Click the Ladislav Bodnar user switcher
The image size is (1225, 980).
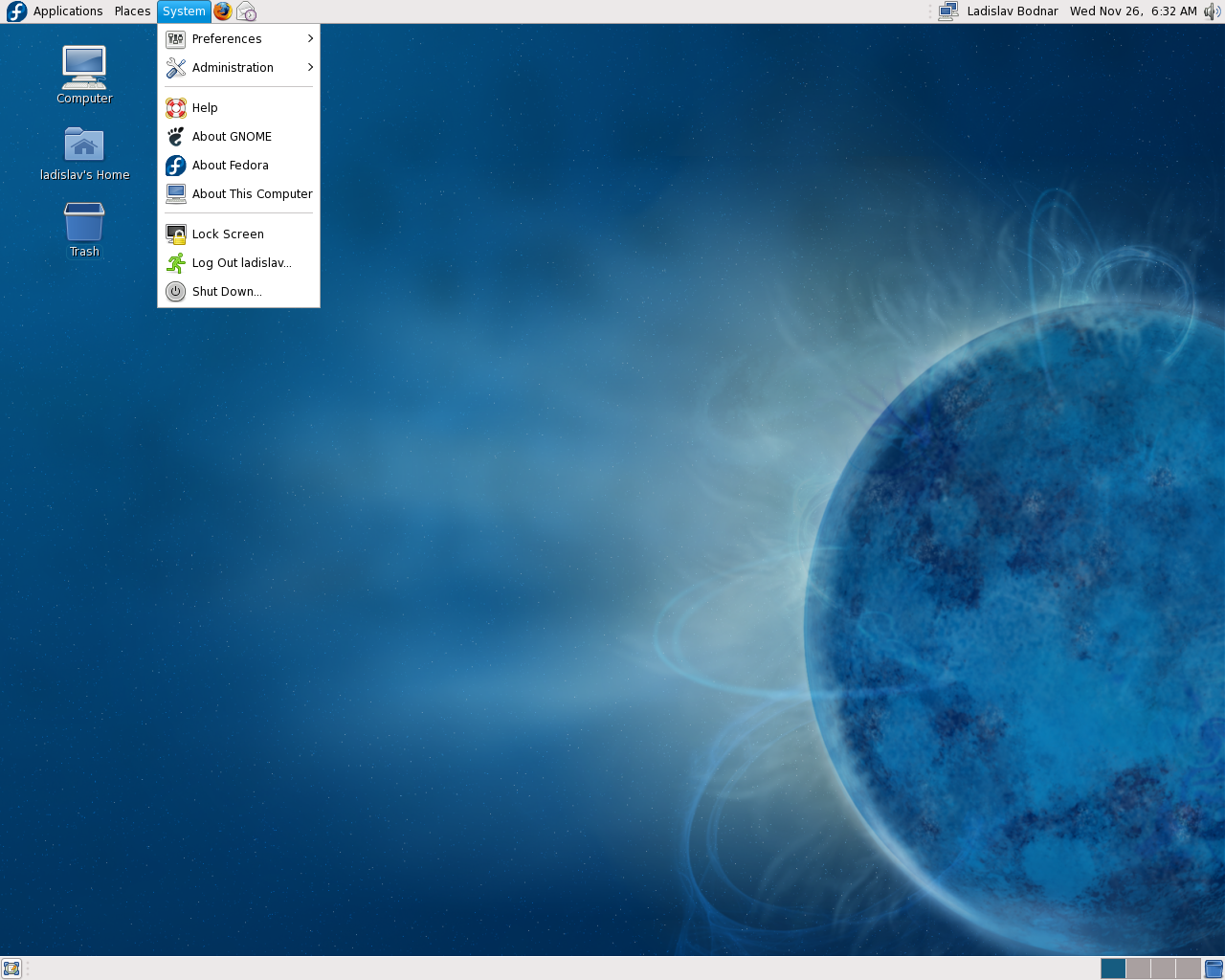pyautogui.click(x=1013, y=11)
